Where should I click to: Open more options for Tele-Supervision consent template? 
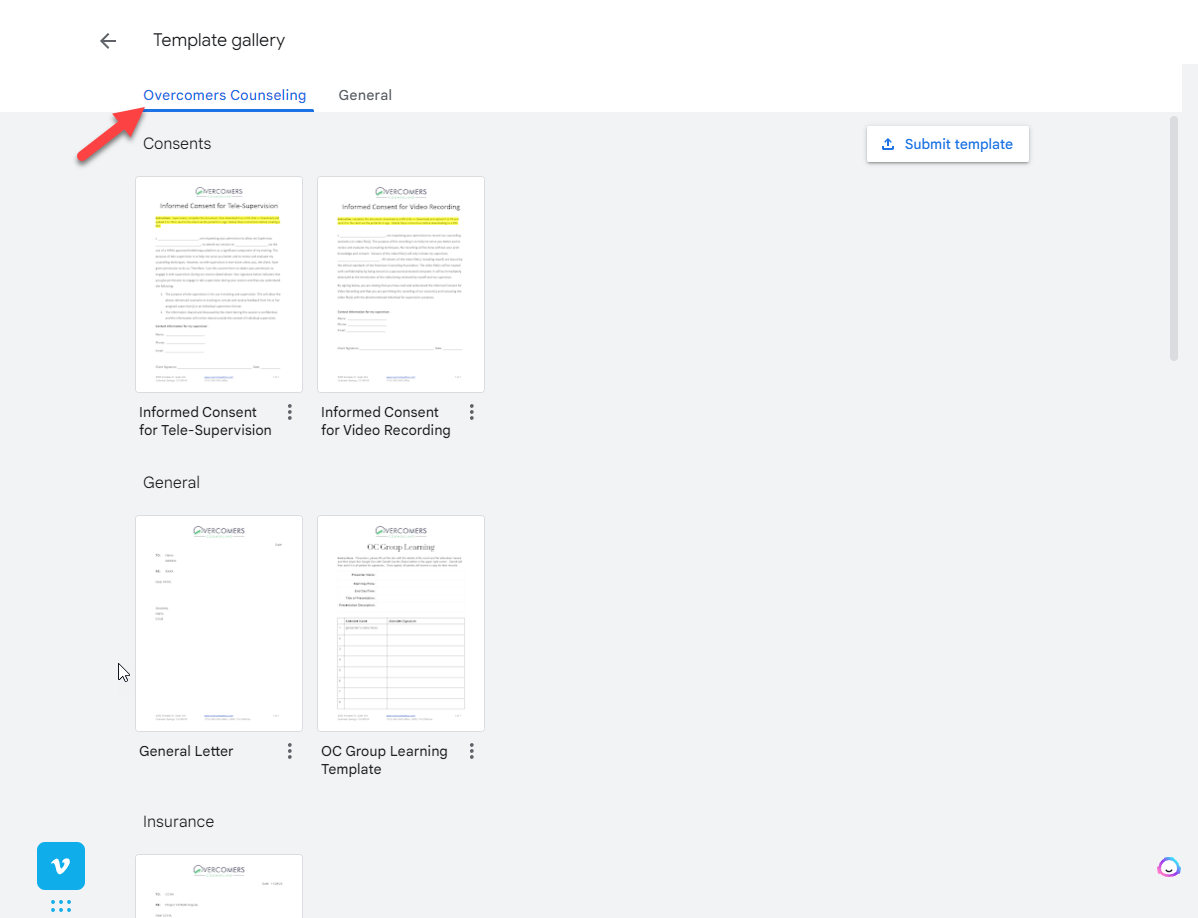pyautogui.click(x=290, y=412)
